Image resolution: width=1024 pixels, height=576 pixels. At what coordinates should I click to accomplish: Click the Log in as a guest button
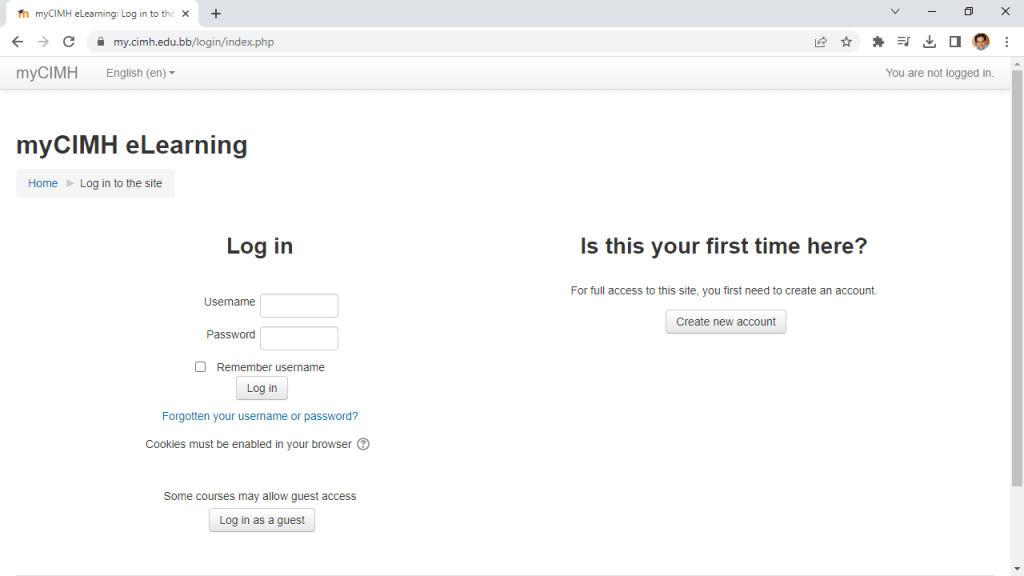click(262, 520)
